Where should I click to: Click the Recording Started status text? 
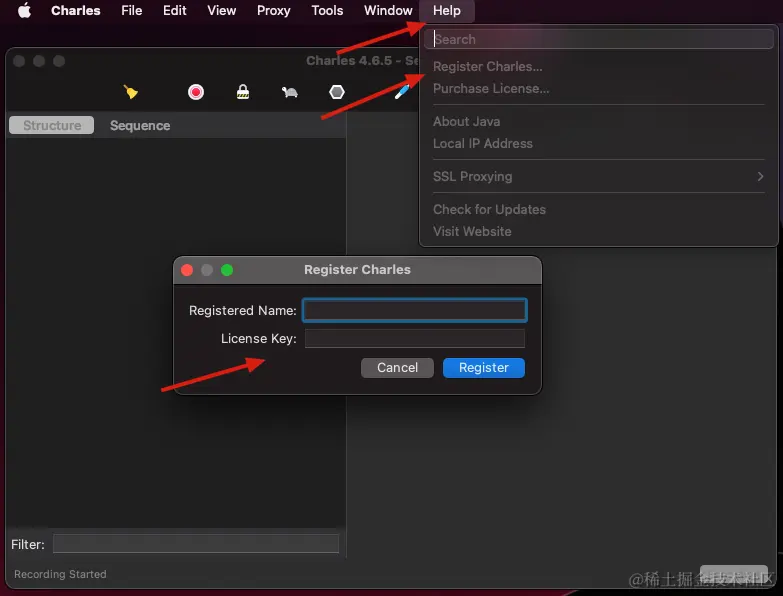[x=60, y=574]
